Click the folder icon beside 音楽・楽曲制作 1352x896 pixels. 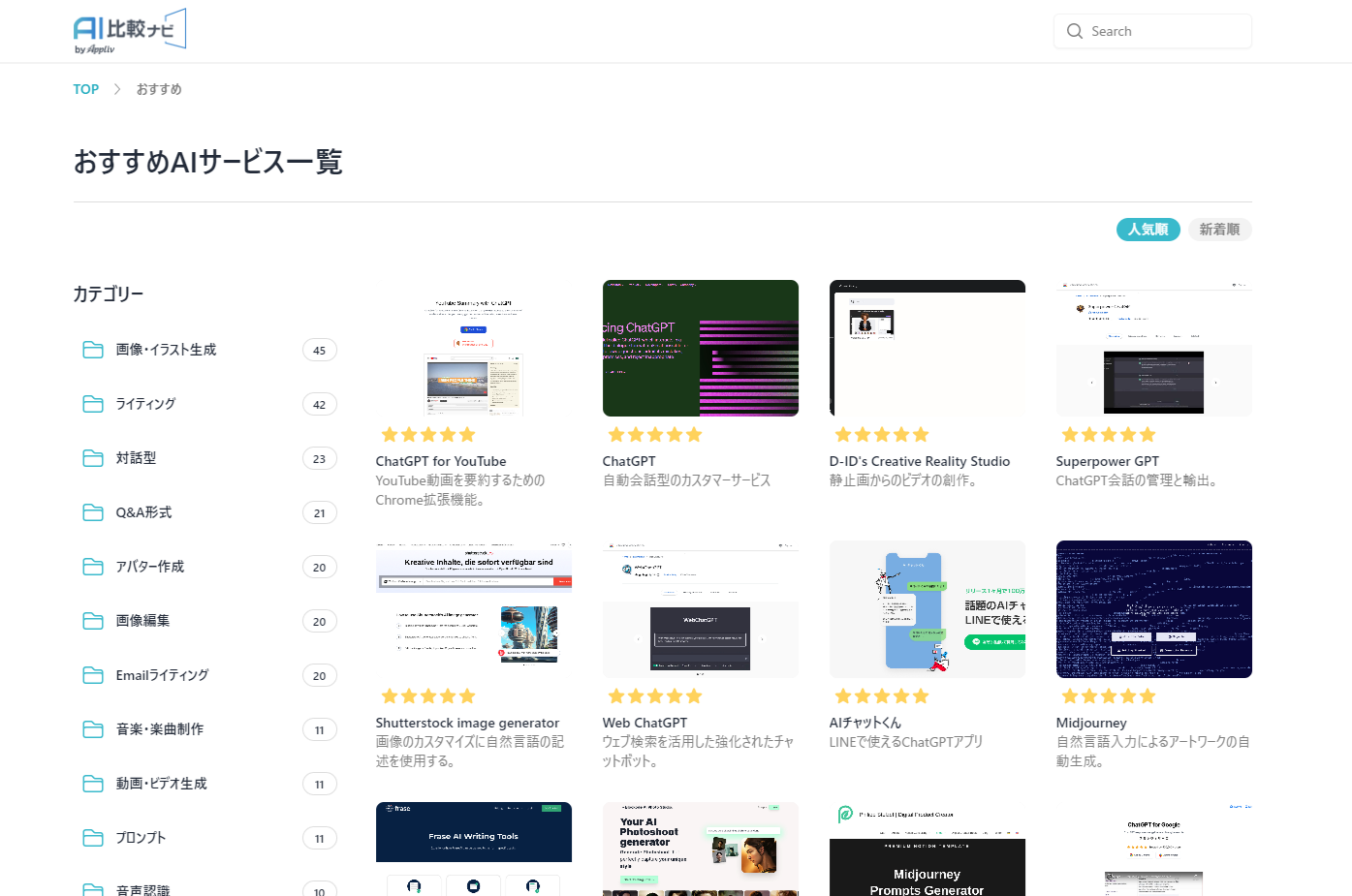pos(93,729)
